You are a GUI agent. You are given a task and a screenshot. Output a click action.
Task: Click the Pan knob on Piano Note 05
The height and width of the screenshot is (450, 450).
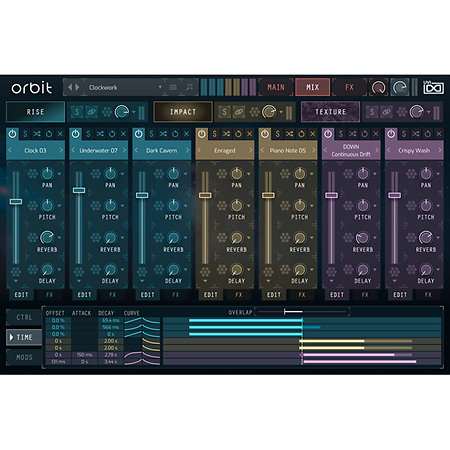click(300, 173)
